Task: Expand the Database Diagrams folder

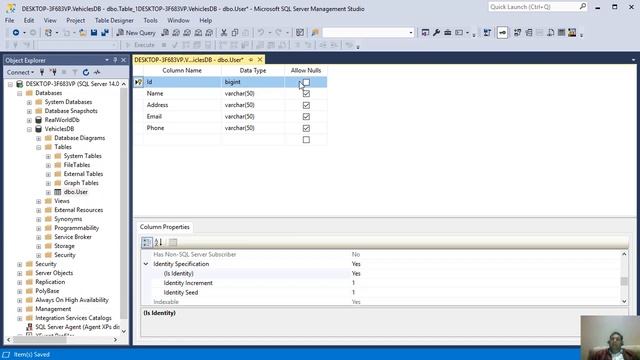Action: 39,138
